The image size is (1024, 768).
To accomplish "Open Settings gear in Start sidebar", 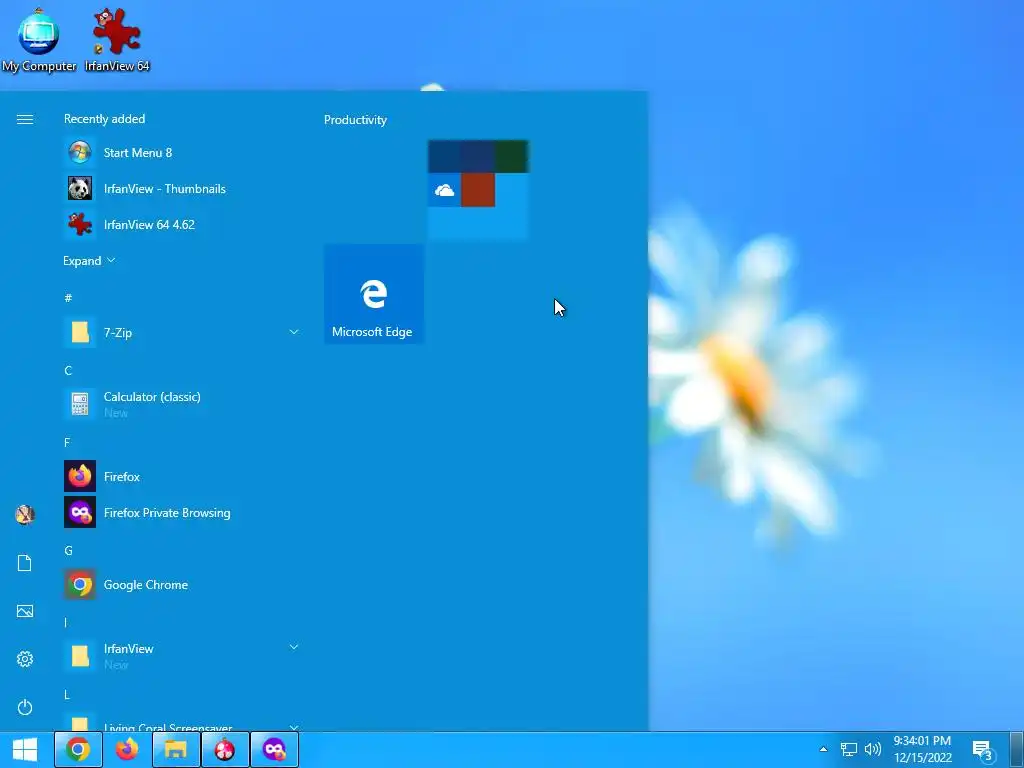I will pos(25,659).
